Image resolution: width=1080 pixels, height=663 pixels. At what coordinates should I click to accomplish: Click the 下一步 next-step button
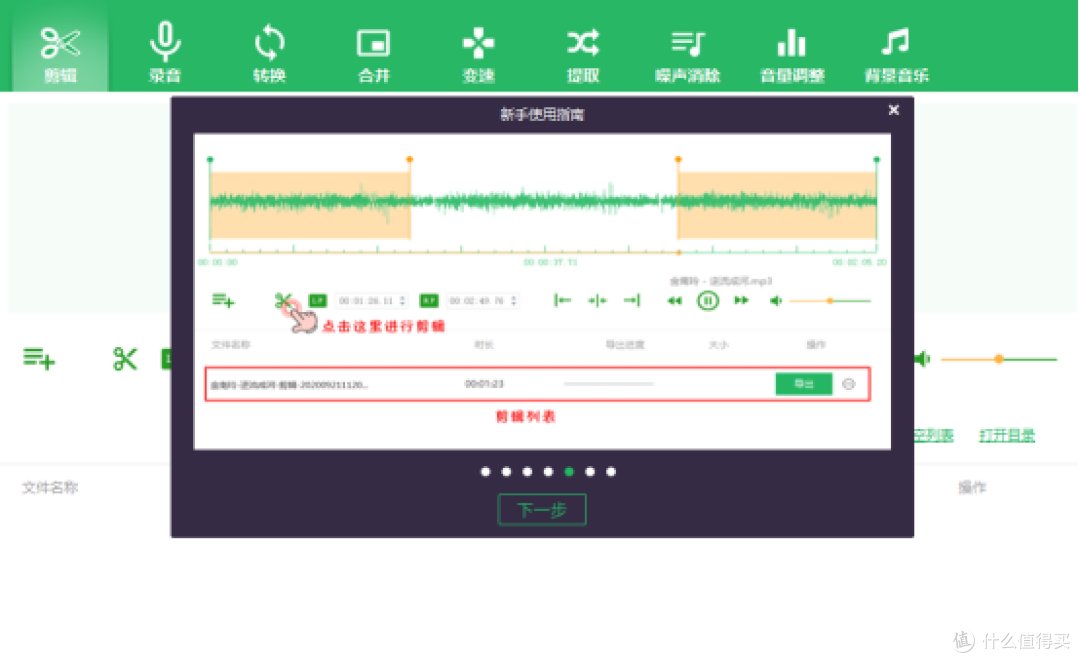click(x=542, y=510)
